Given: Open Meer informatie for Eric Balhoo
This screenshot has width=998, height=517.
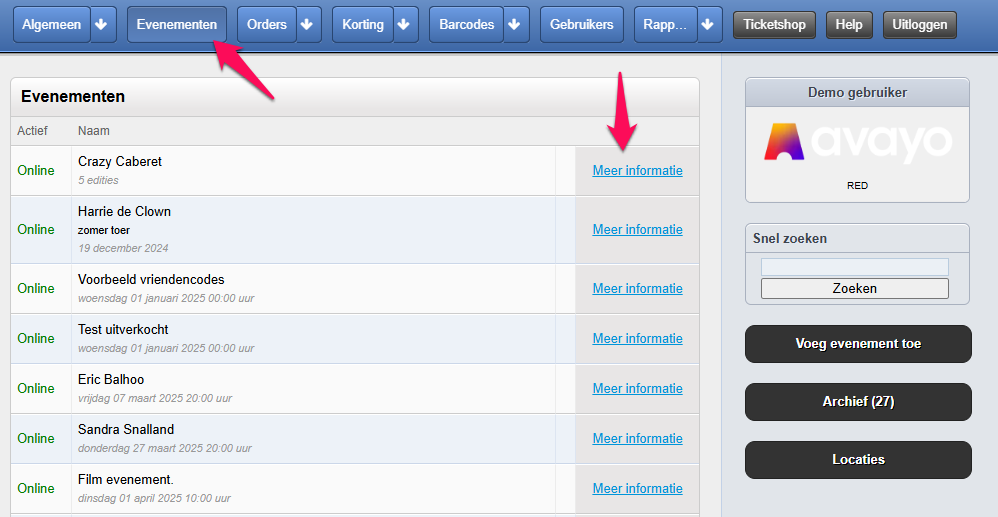Looking at the screenshot, I should (638, 388).
